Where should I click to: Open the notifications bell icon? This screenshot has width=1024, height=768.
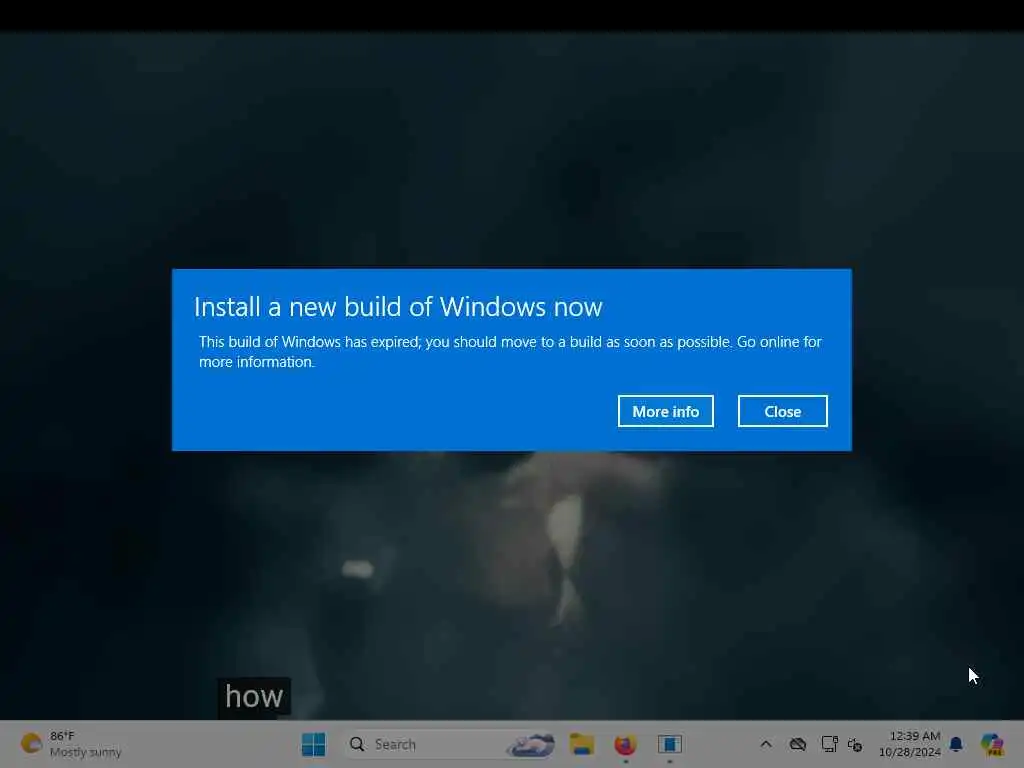coord(956,744)
